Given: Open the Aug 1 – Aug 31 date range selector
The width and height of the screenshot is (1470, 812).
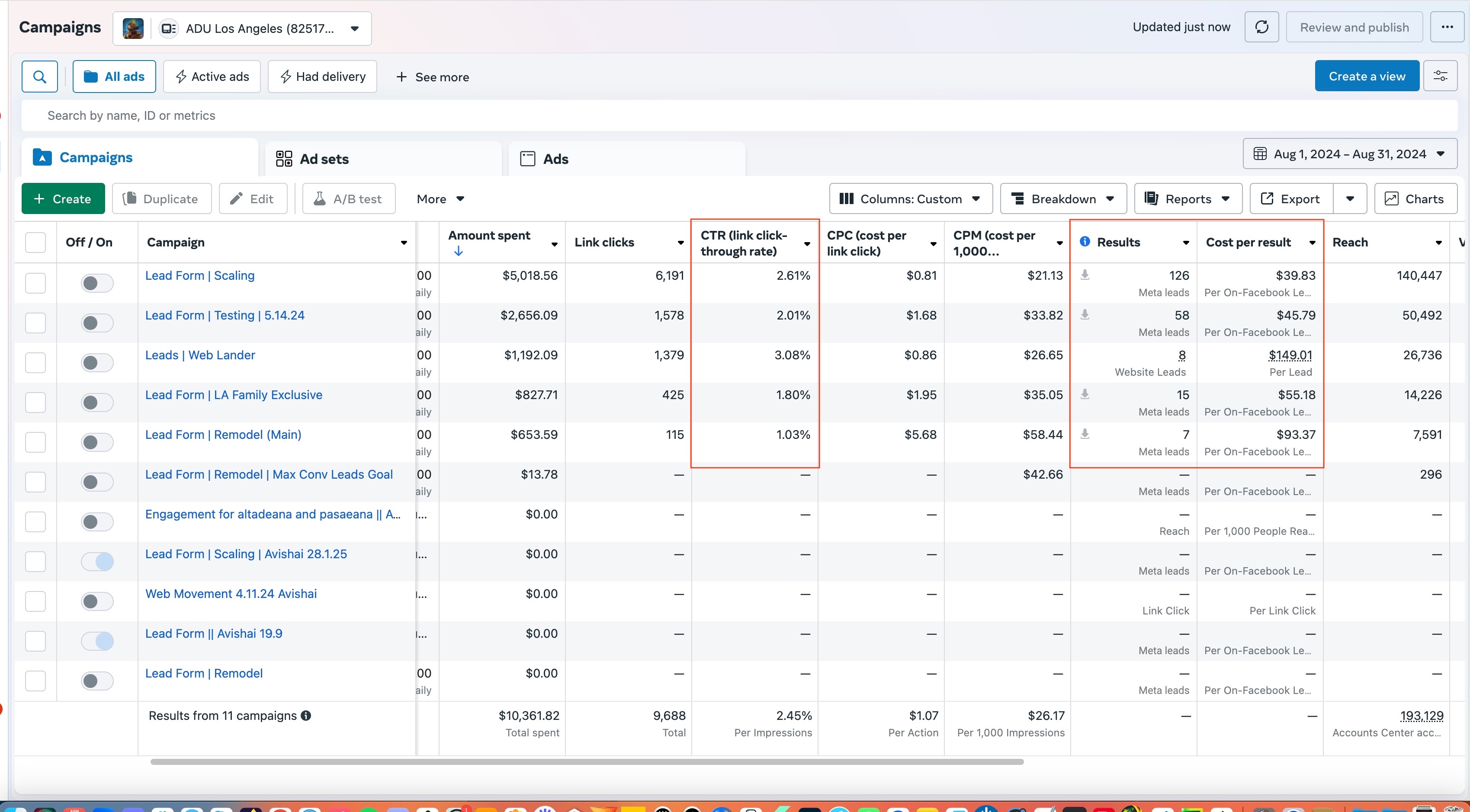Looking at the screenshot, I should point(1350,153).
